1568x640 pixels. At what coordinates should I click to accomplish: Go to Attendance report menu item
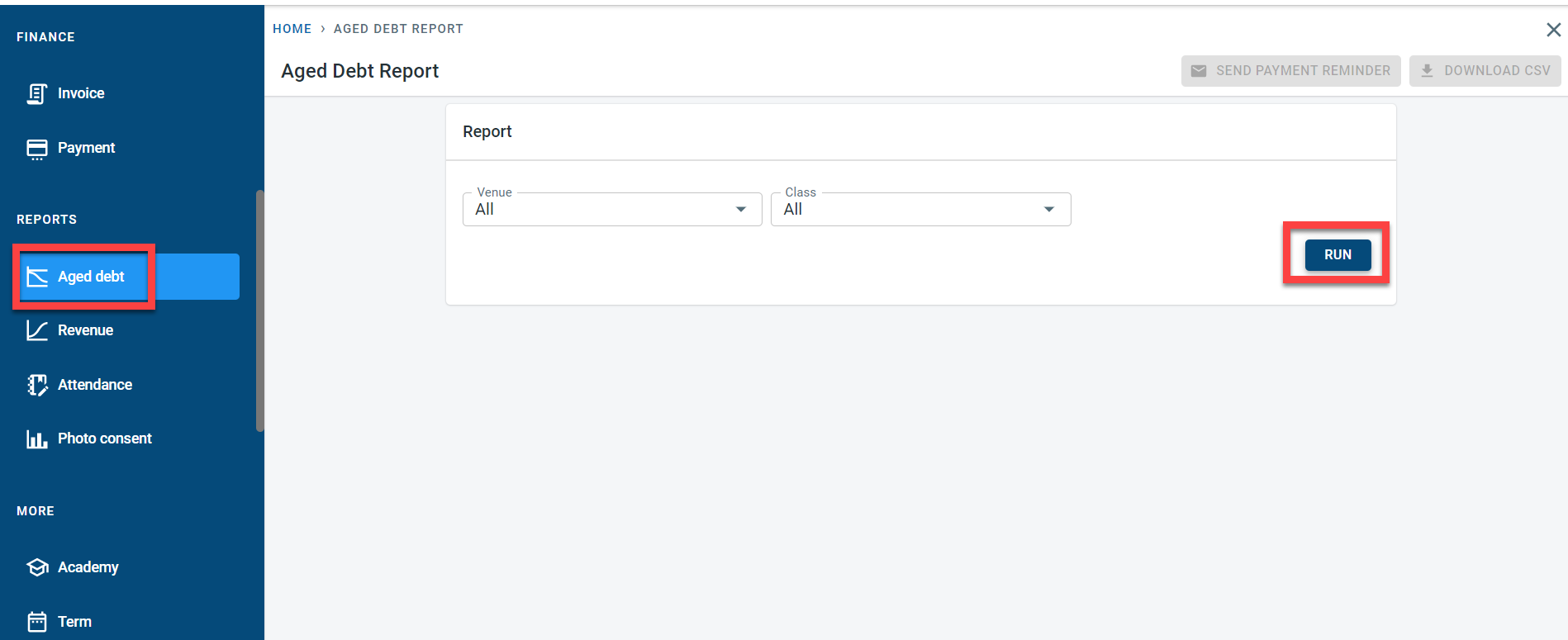(95, 385)
